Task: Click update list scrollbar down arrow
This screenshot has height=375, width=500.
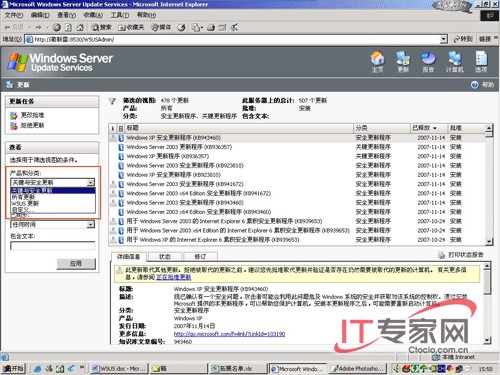Action: (489, 242)
